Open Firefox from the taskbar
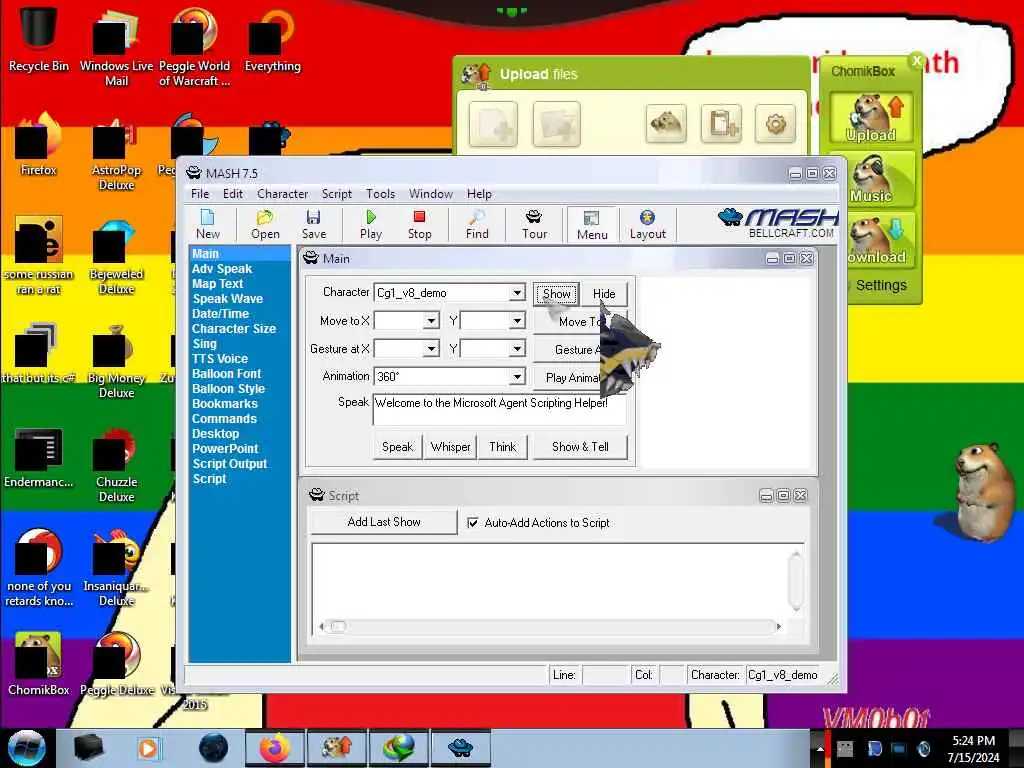Screen dimensions: 1024x768 275,748
